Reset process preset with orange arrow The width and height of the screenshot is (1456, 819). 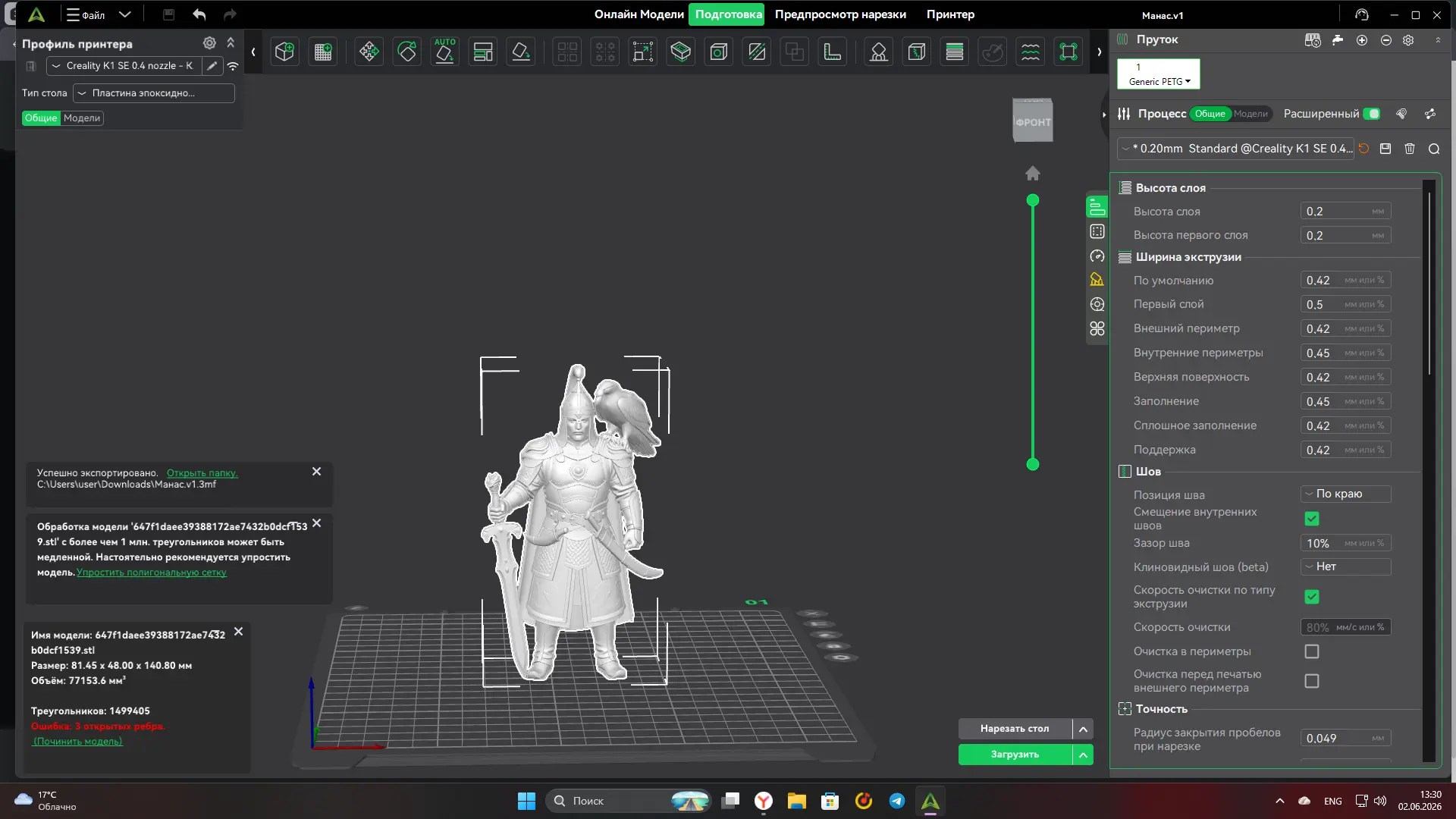pos(1363,149)
